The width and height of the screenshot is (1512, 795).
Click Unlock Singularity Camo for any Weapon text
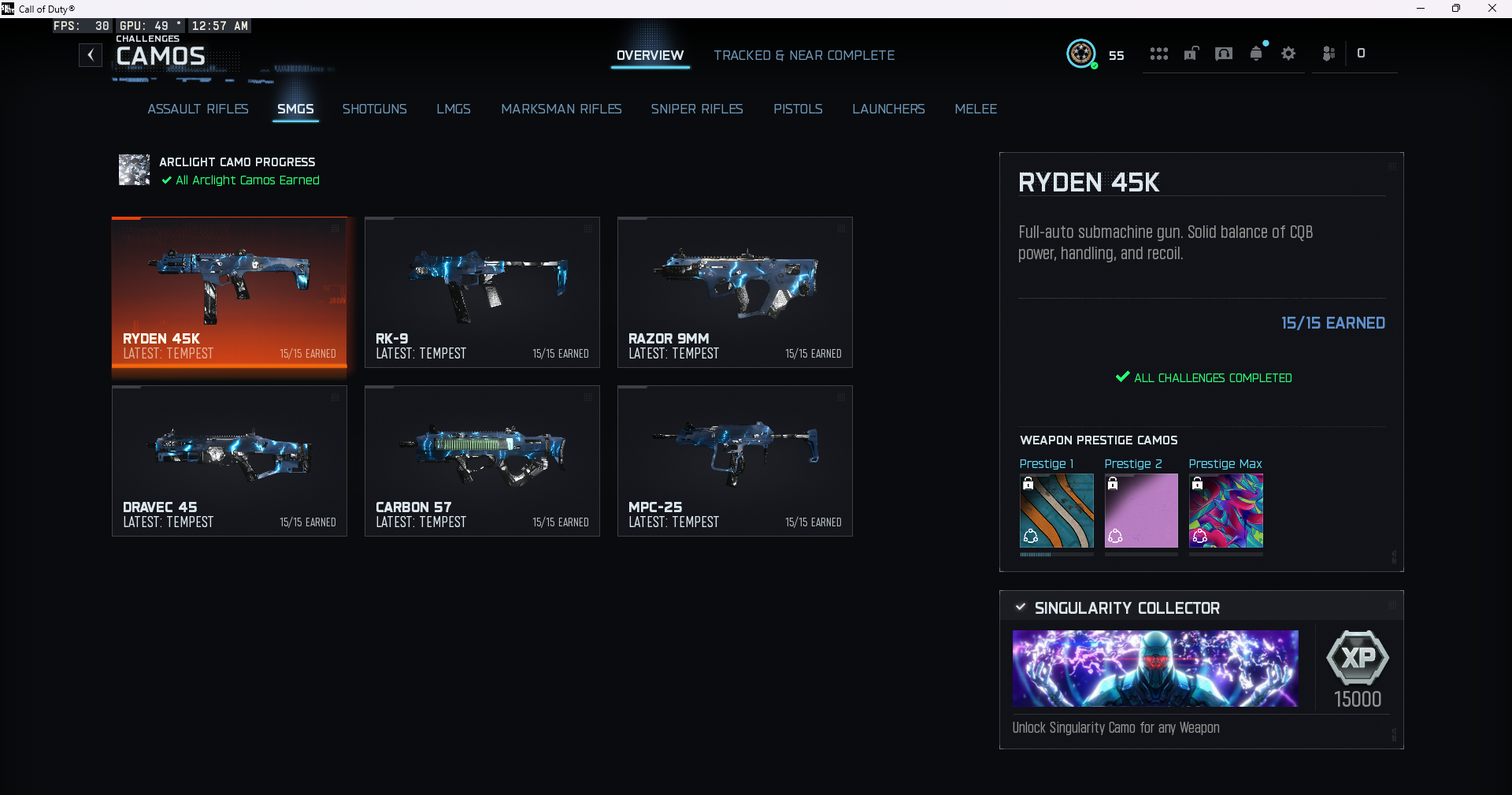click(1116, 728)
